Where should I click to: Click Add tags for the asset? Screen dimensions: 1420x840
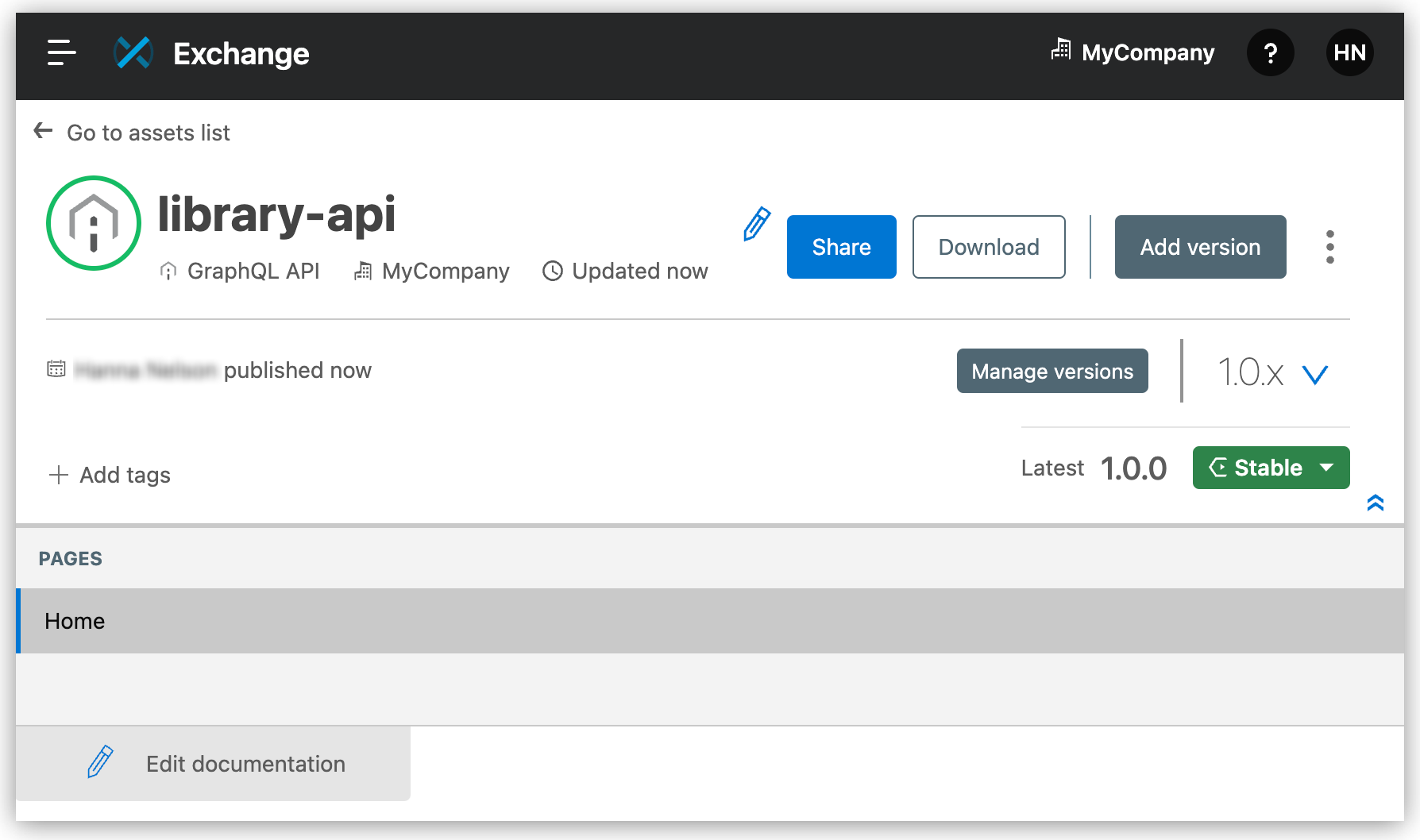(x=110, y=474)
